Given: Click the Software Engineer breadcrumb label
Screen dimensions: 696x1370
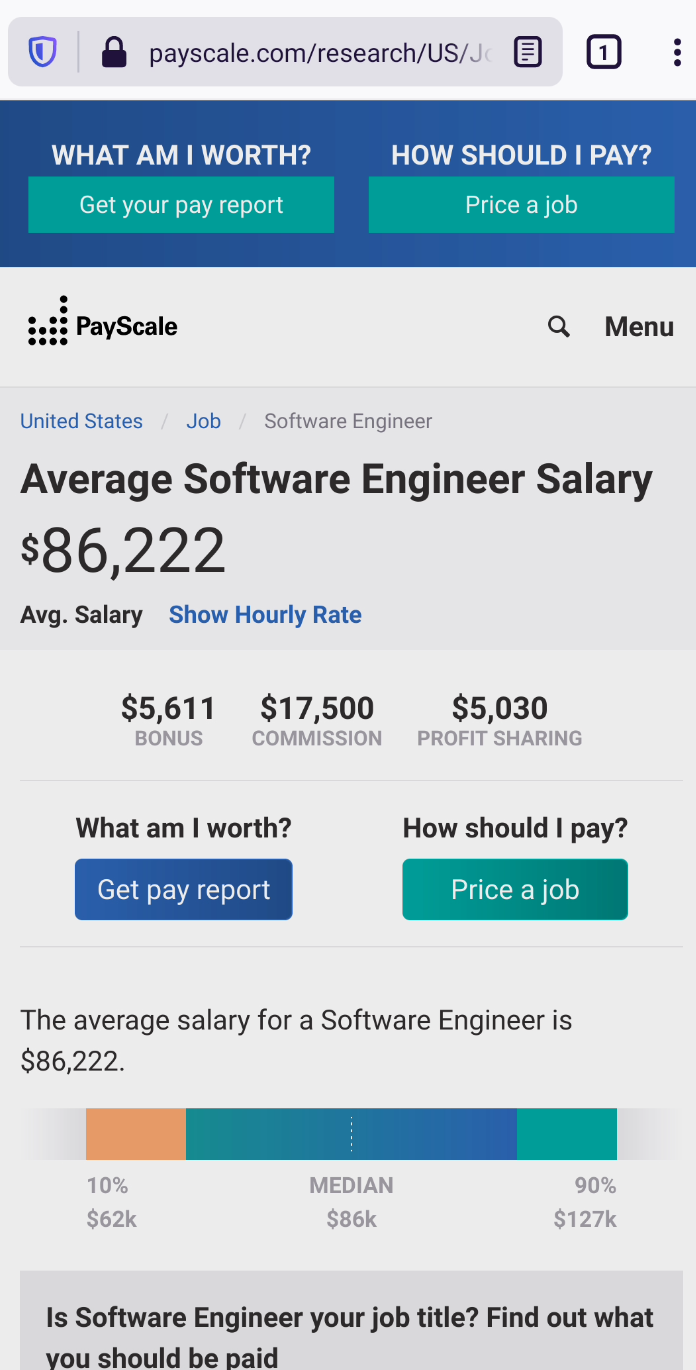Looking at the screenshot, I should [x=347, y=421].
